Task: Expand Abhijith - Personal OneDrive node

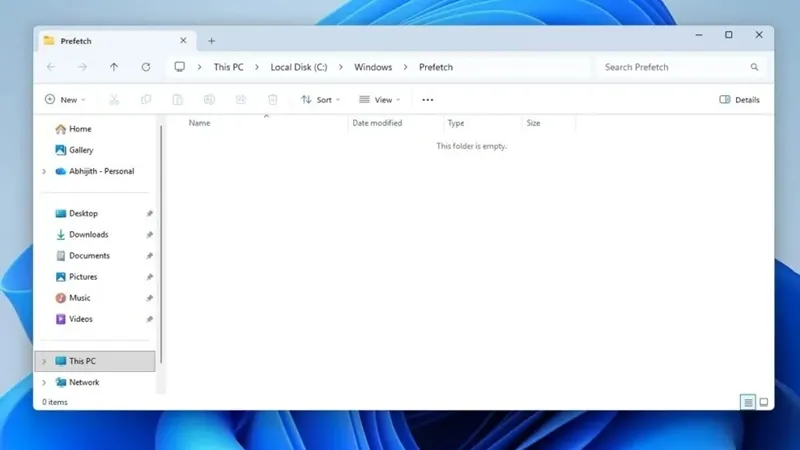Action: pos(44,171)
